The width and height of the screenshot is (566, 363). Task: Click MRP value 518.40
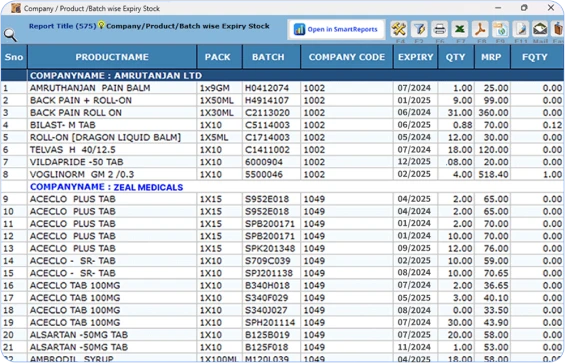[493, 174]
